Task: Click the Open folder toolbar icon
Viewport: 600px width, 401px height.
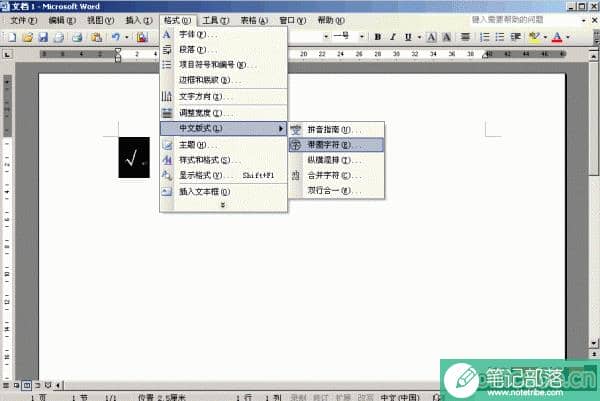Action: coord(28,37)
